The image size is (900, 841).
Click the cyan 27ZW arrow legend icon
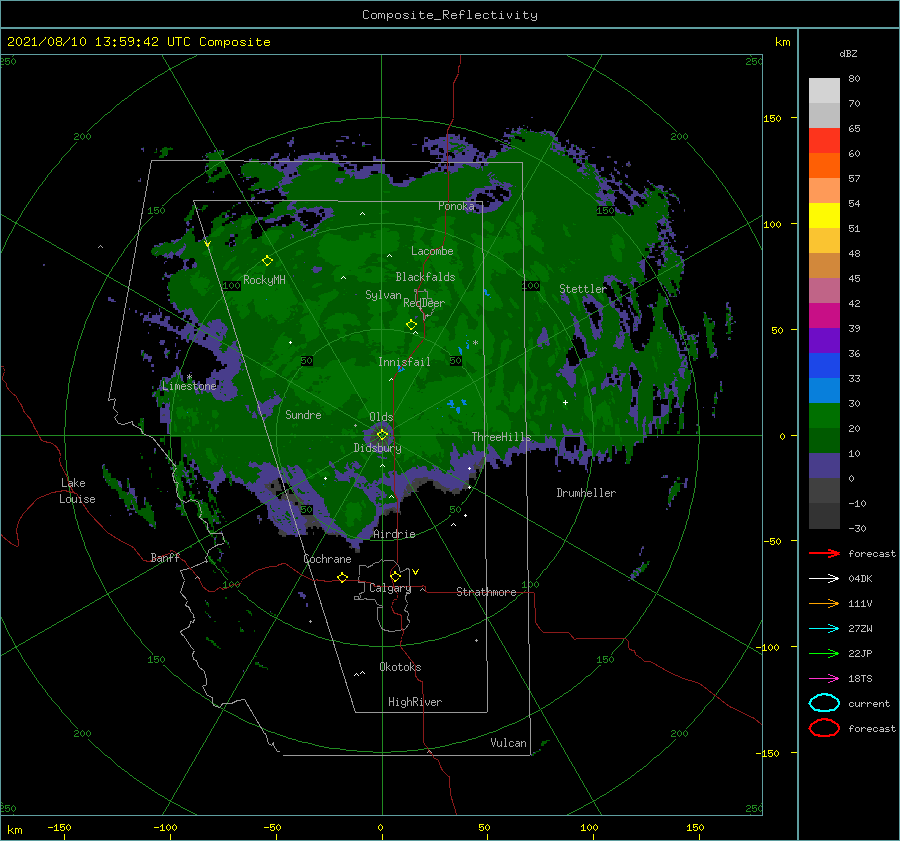(x=824, y=629)
